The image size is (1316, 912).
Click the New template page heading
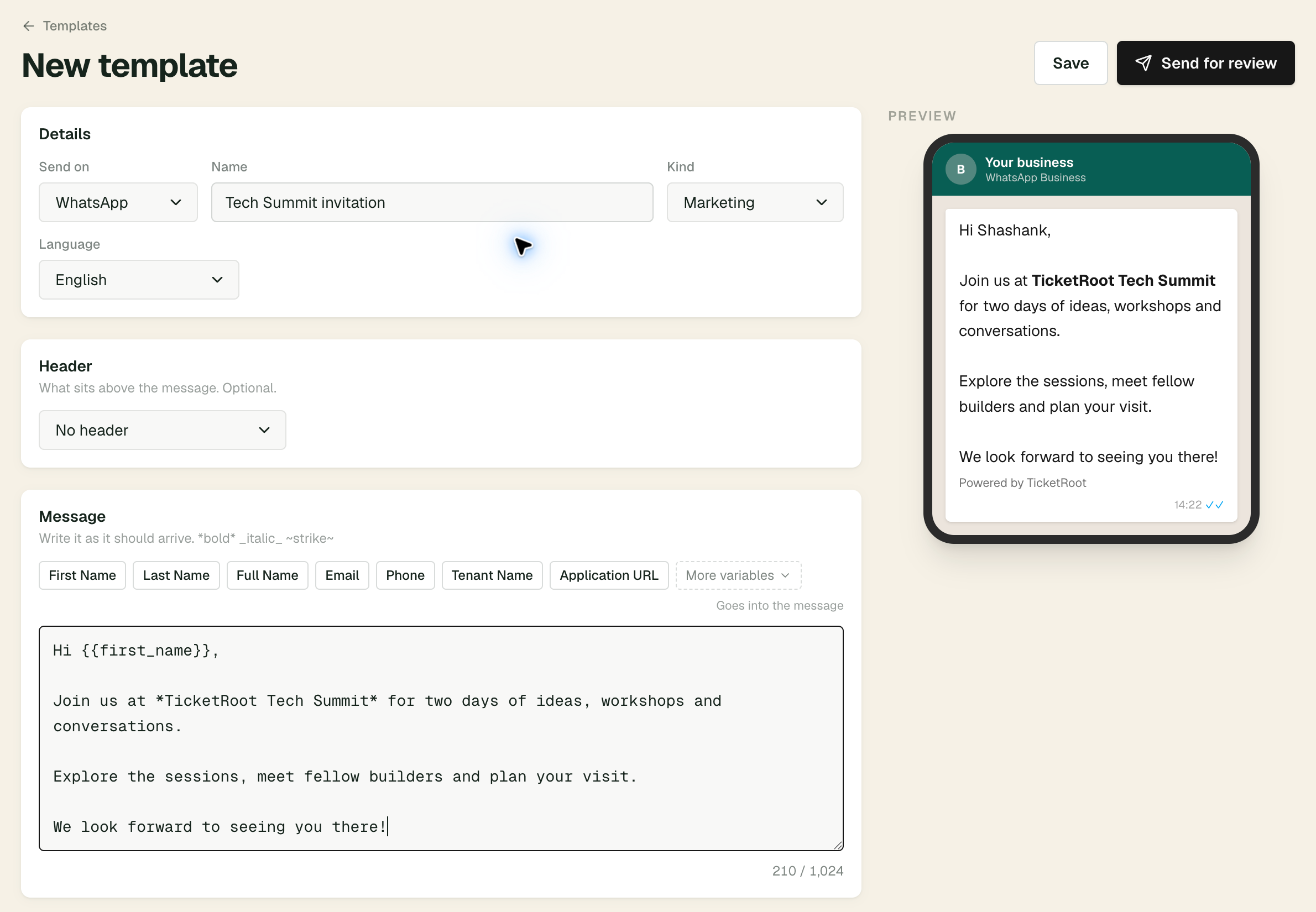129,65
